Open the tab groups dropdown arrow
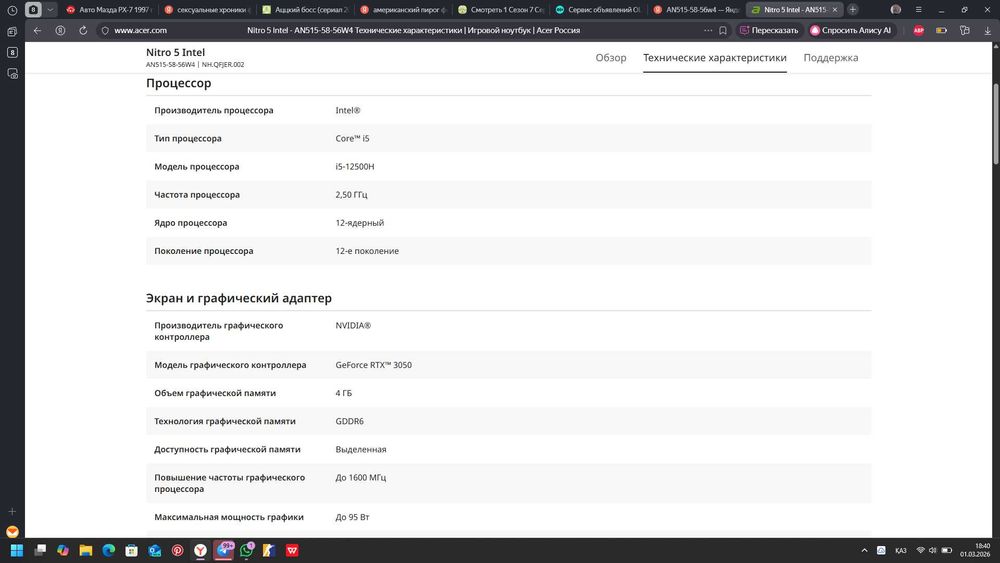The width and height of the screenshot is (1000, 563). pyautogui.click(x=50, y=10)
